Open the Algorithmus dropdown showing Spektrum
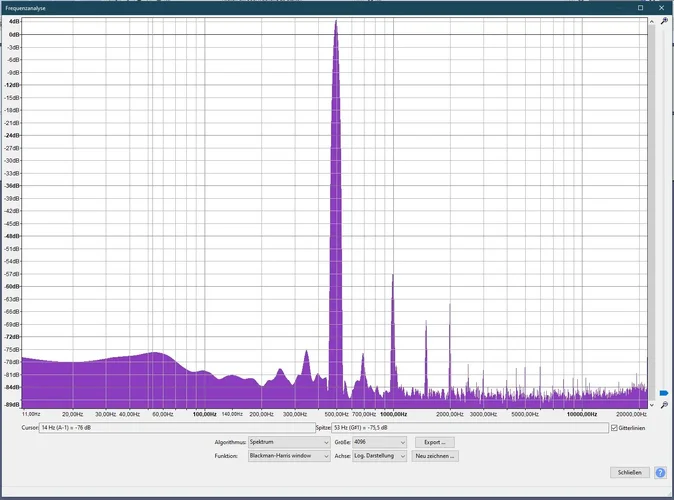Screen dimensions: 674x500 pos(289,442)
